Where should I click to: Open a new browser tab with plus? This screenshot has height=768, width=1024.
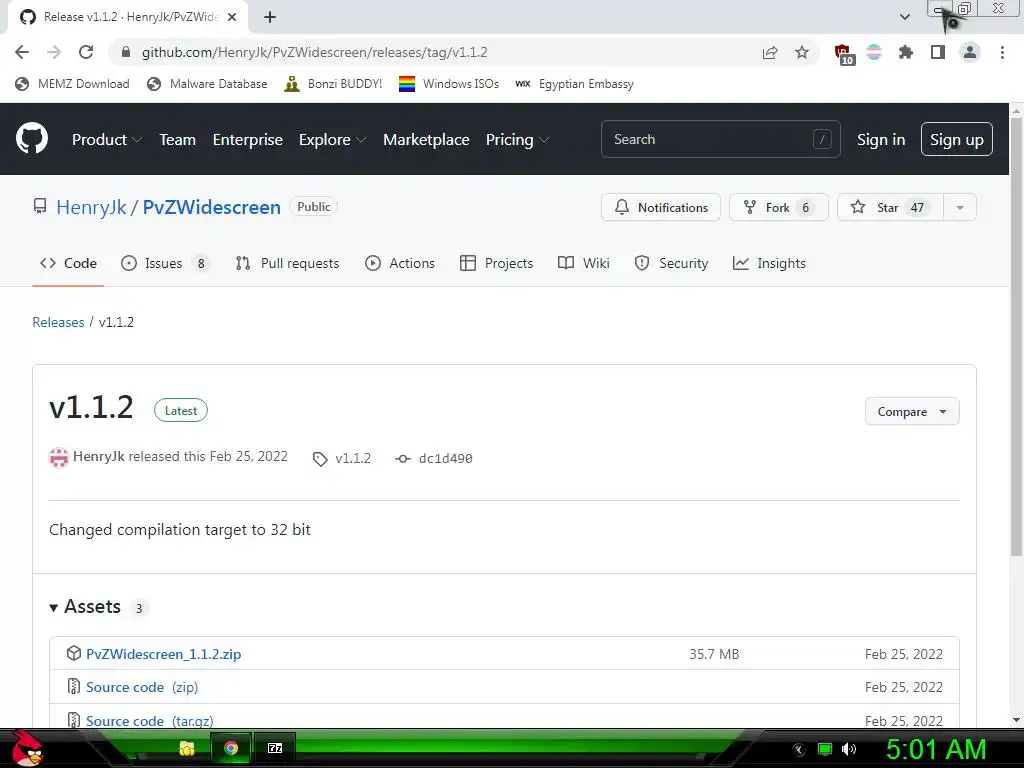point(270,17)
